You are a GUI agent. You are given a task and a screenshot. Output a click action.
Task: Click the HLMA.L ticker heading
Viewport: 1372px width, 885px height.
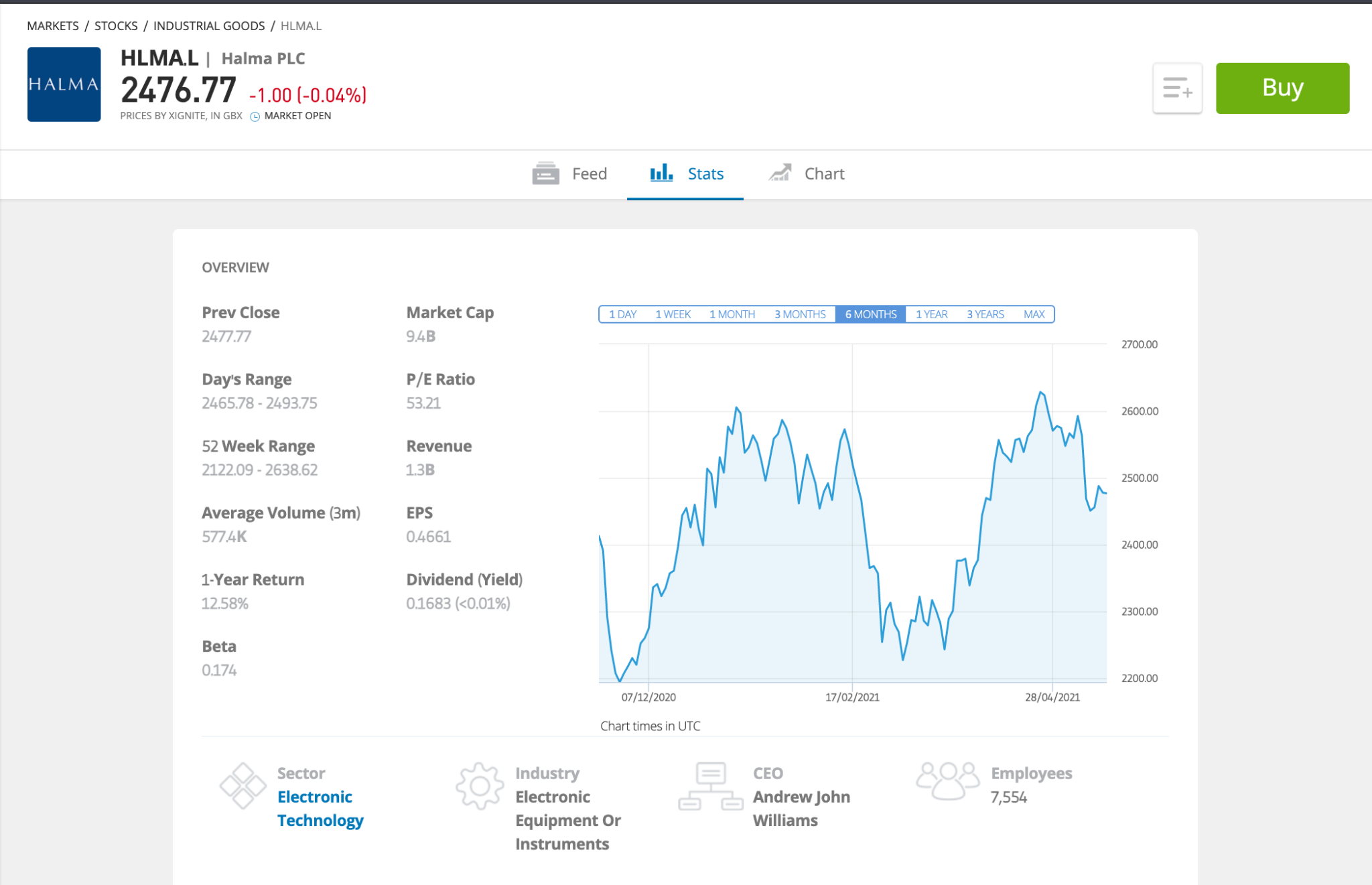[159, 58]
